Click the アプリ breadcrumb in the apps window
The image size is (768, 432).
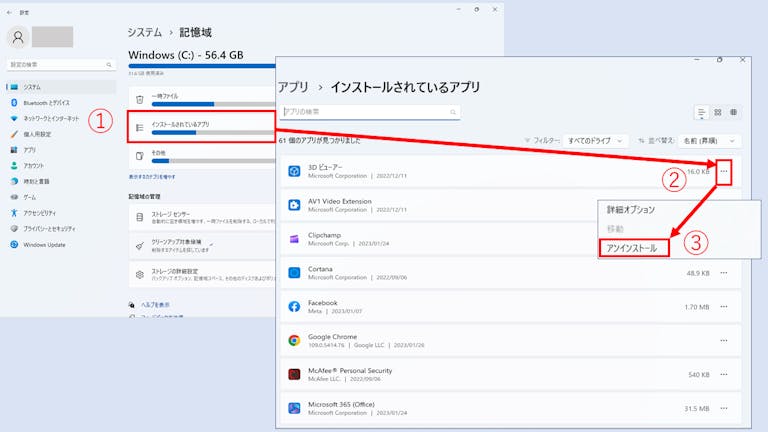(293, 87)
